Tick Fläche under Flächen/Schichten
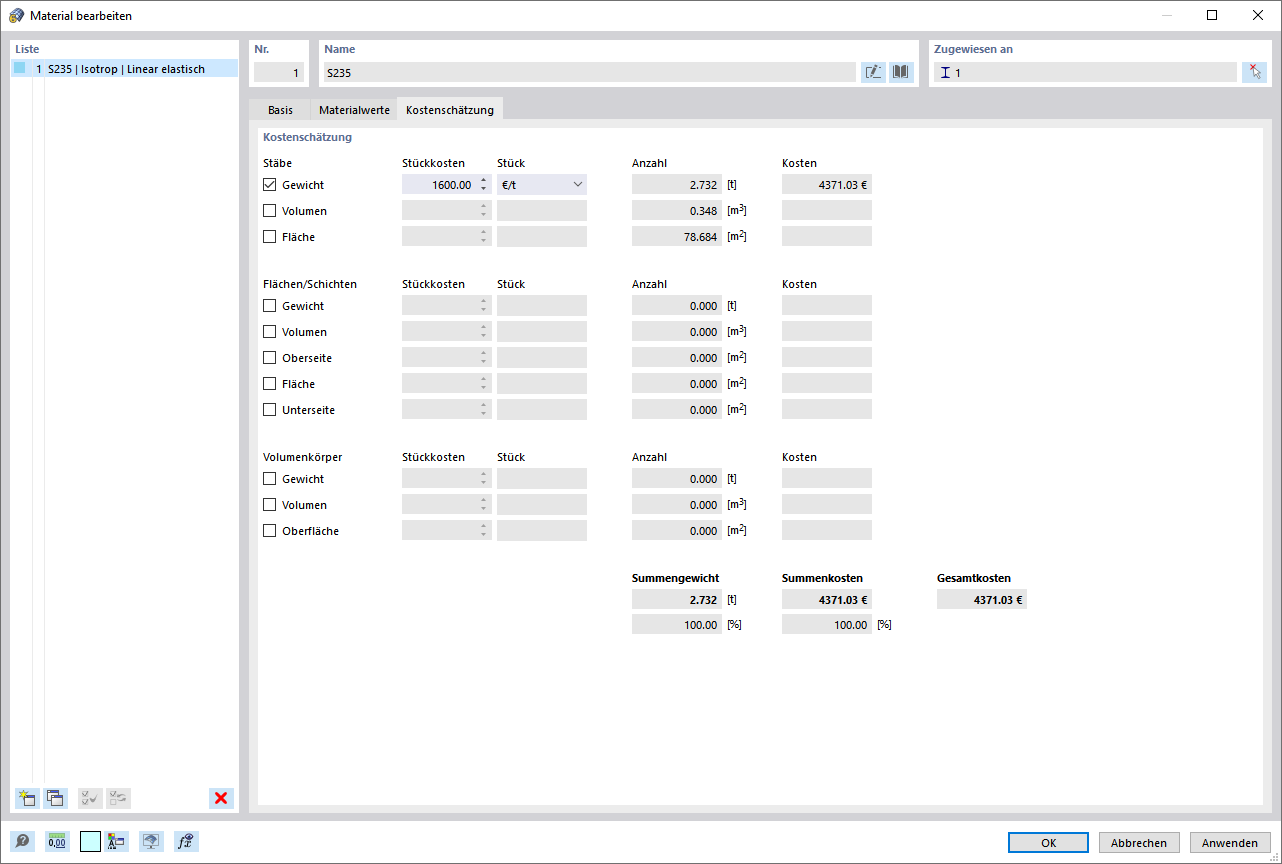This screenshot has width=1282, height=864. 270,384
